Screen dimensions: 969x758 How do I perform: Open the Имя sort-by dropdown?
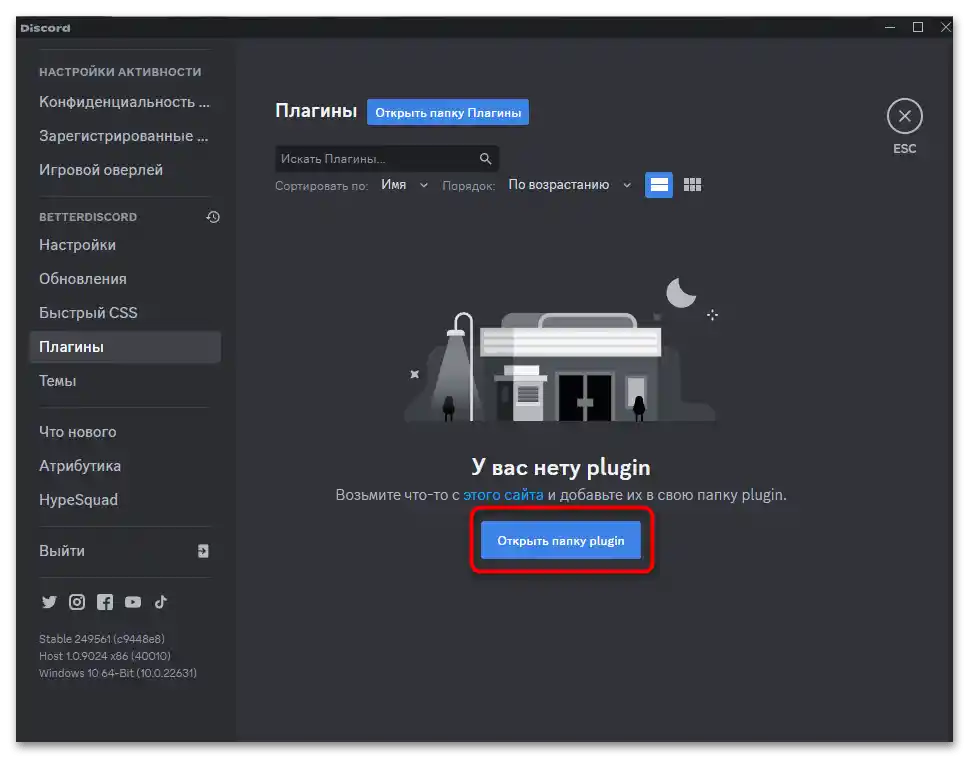[404, 185]
